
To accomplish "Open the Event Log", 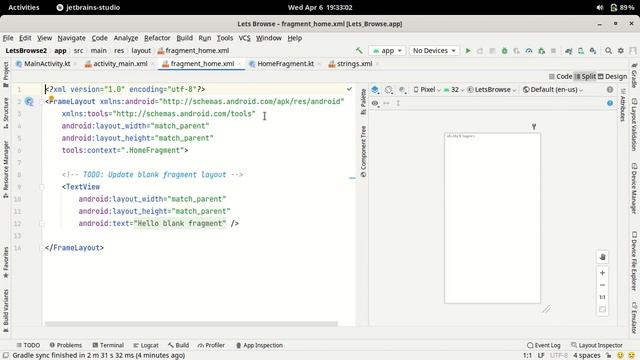I will (x=544, y=345).
